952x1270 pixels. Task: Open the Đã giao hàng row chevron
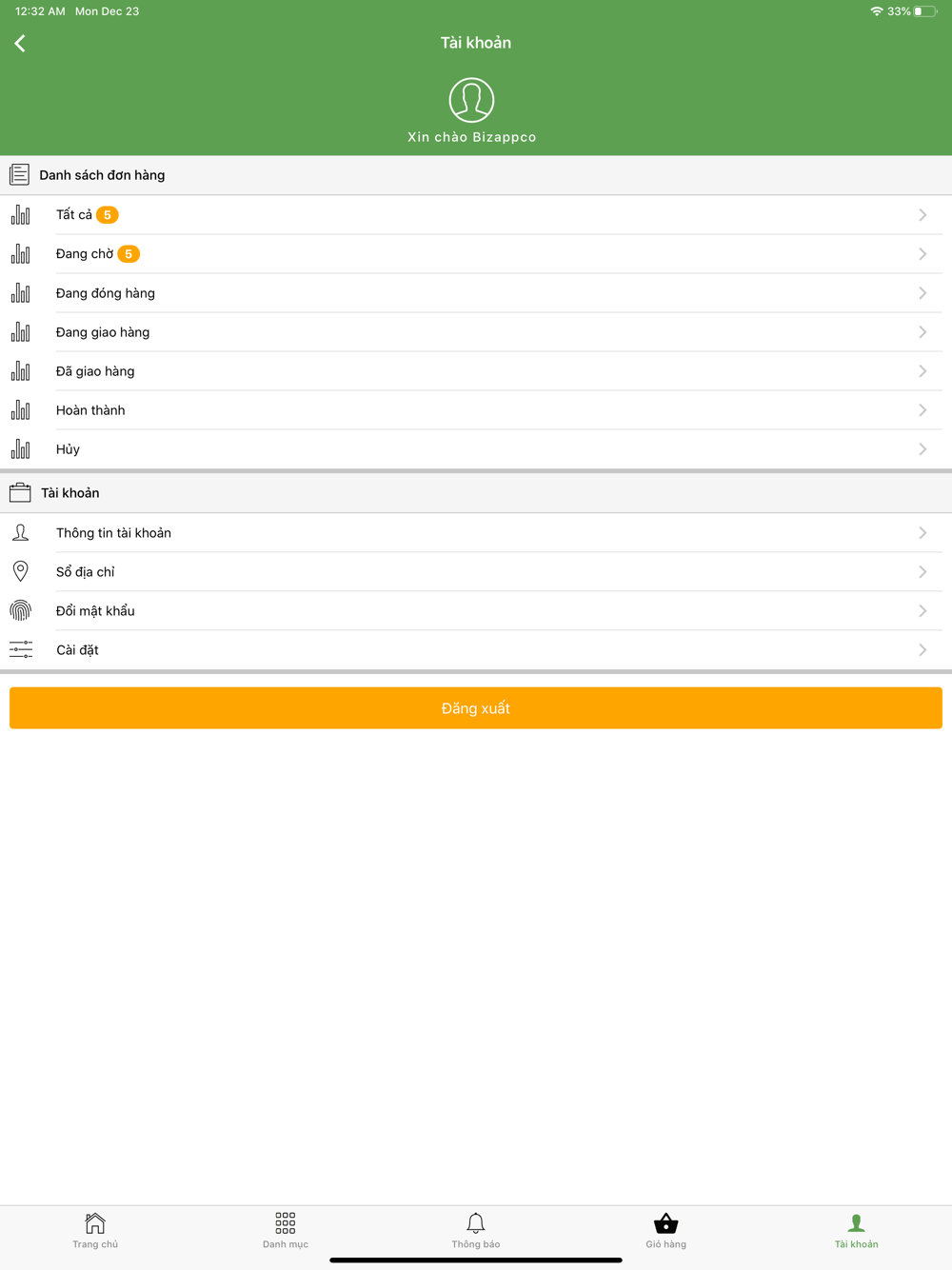(x=922, y=371)
